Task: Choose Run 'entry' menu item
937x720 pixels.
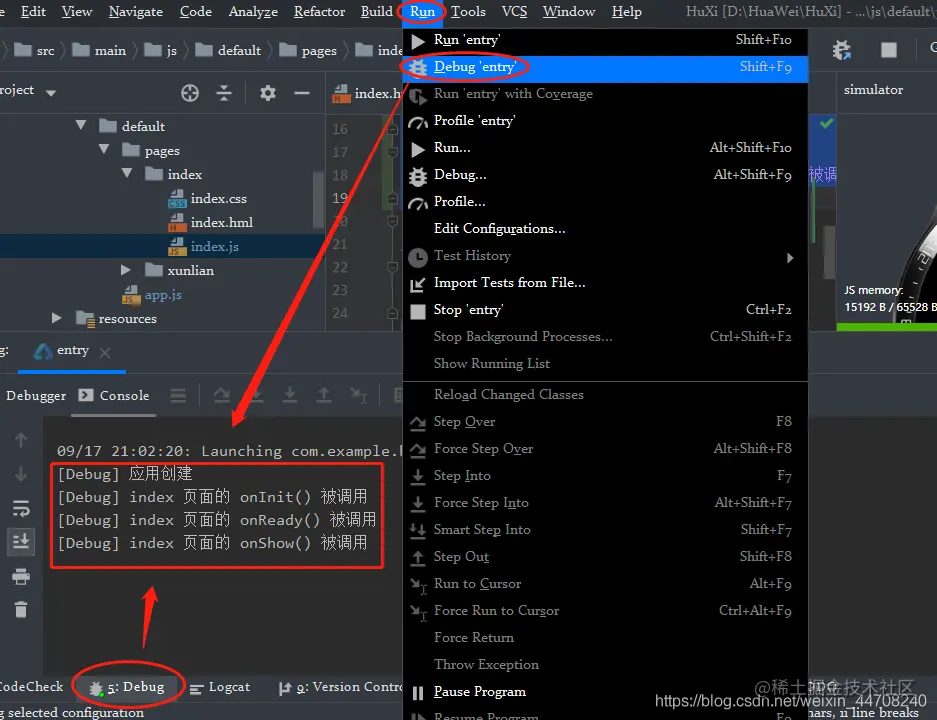Action: pos(605,40)
